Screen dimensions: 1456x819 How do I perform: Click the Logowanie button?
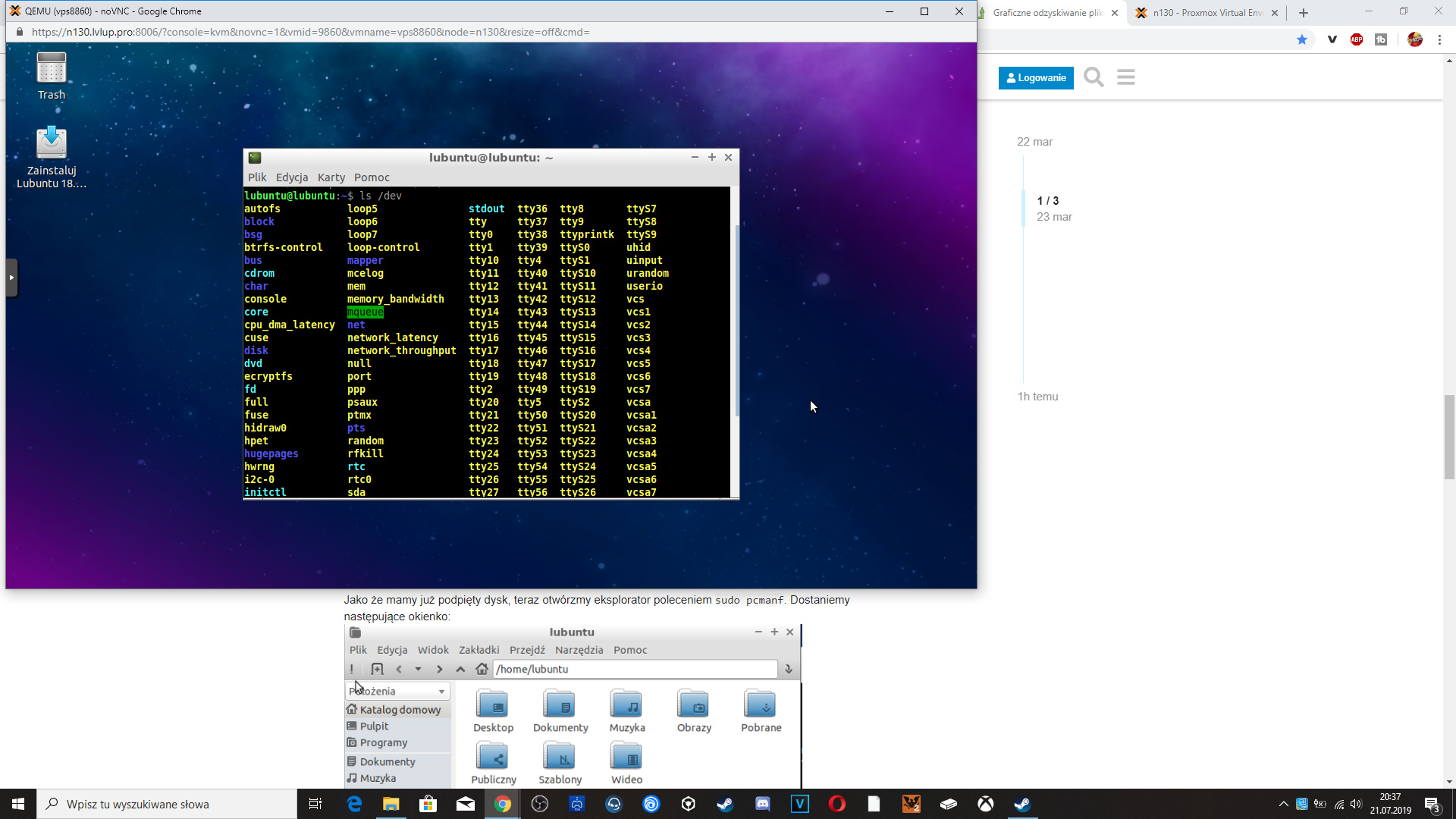(1035, 77)
